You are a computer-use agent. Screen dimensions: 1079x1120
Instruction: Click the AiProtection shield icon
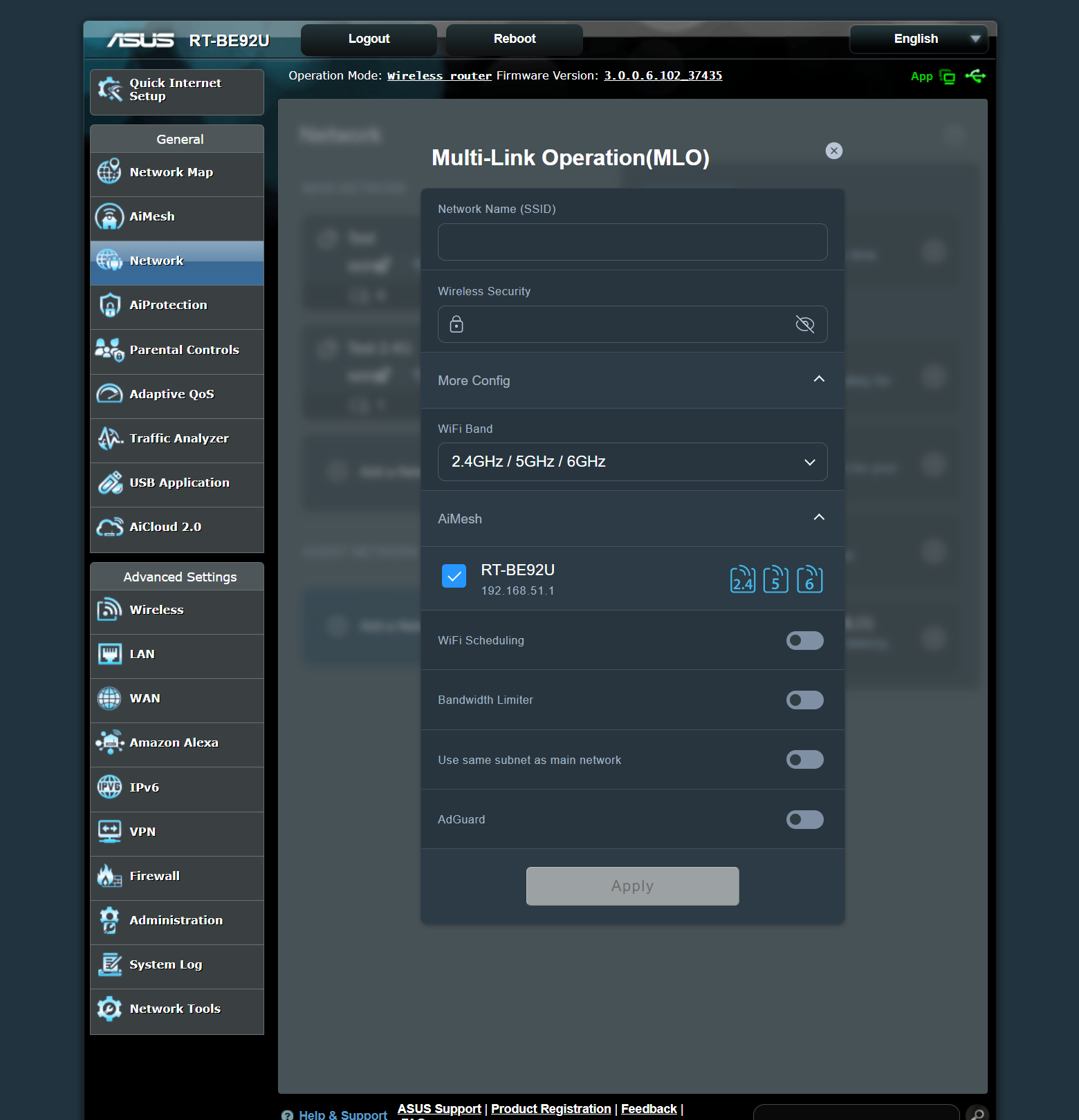coord(109,305)
